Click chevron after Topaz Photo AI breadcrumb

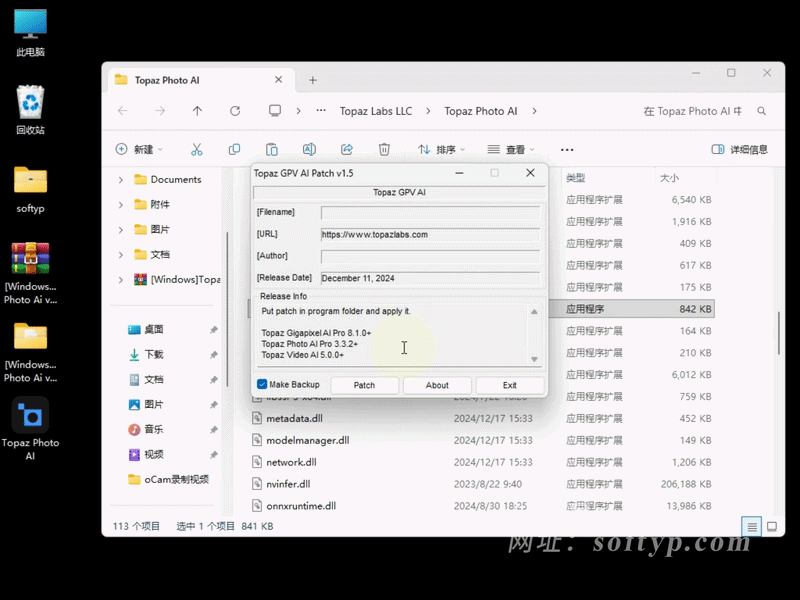point(534,111)
